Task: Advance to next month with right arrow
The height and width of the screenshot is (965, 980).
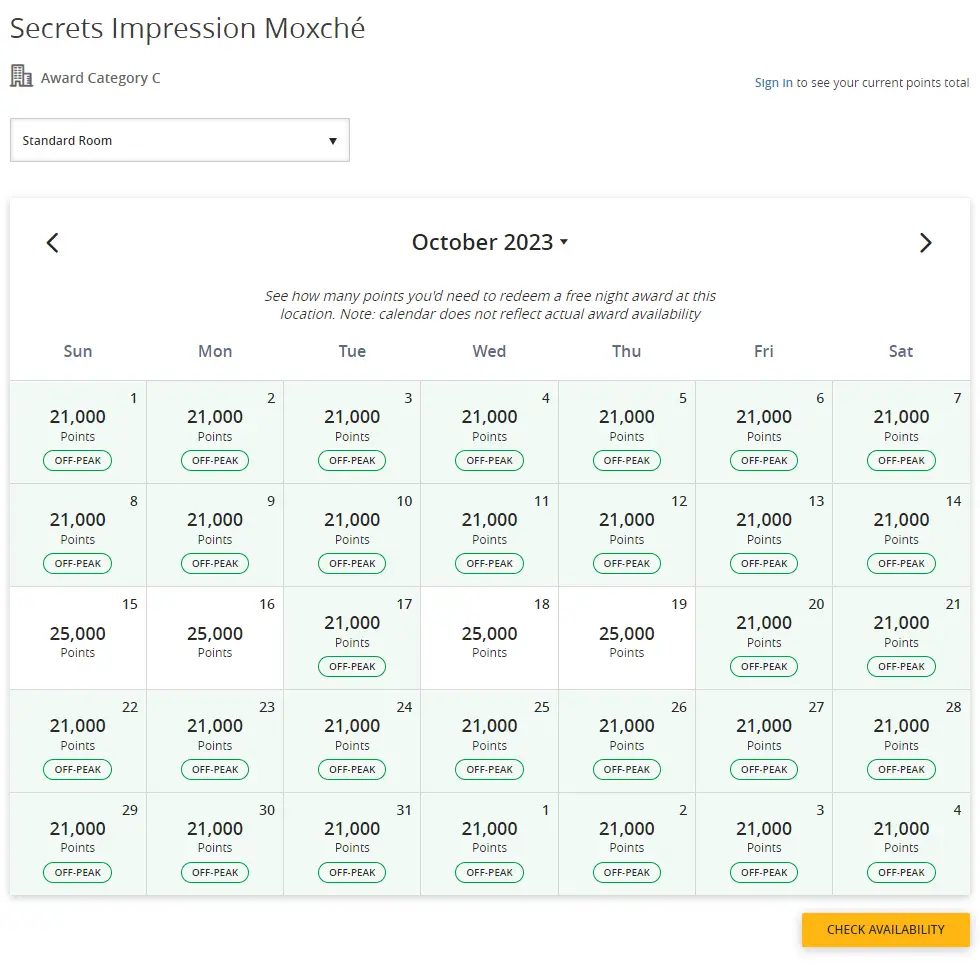Action: tap(925, 243)
